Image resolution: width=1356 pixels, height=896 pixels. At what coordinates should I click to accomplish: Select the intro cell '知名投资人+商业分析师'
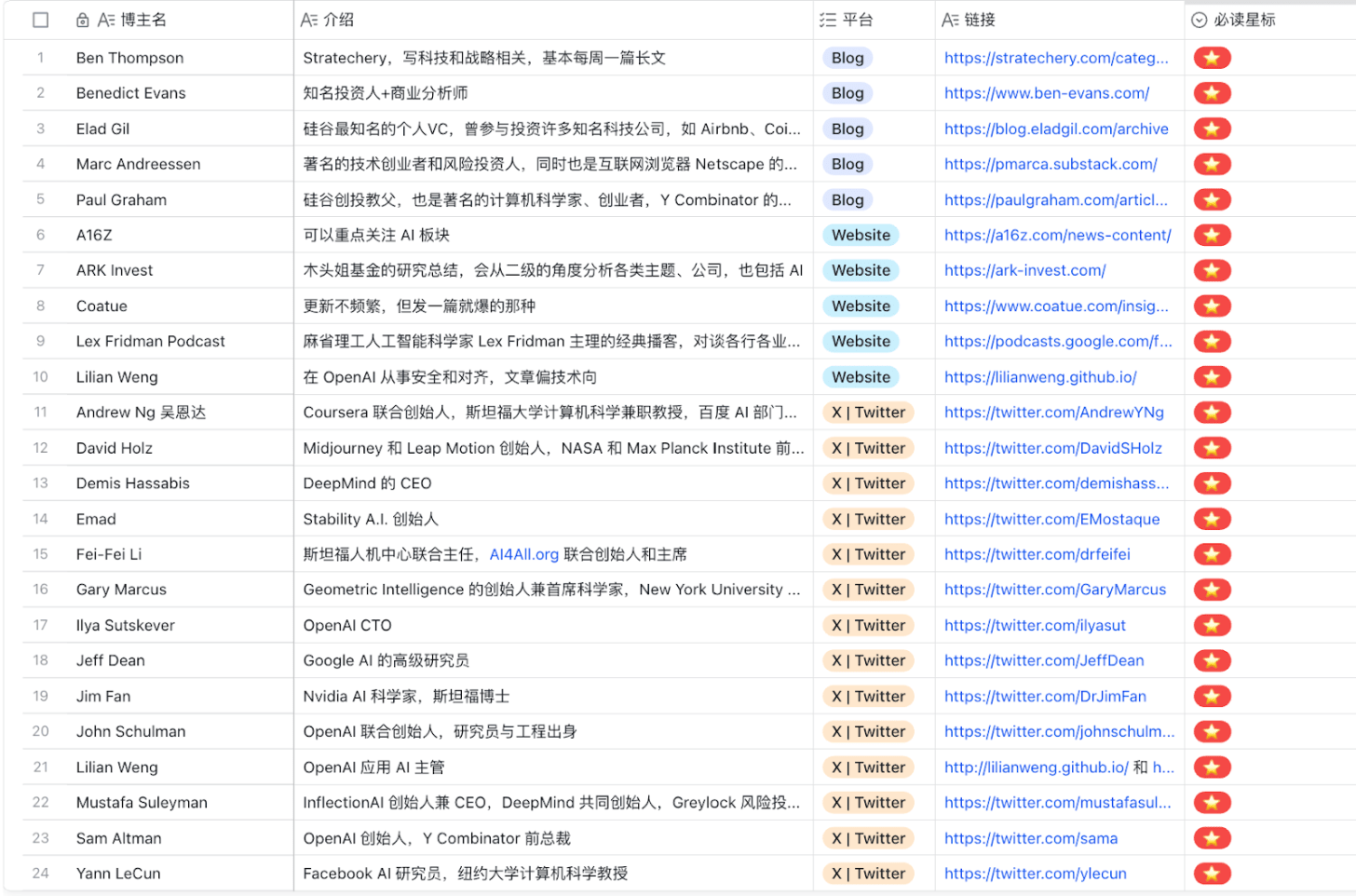(553, 93)
